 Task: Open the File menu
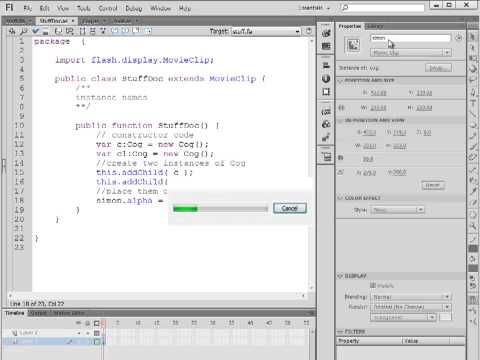[x=28, y=8]
